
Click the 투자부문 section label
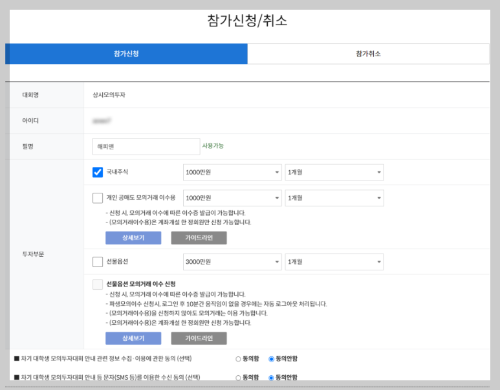click(33, 254)
